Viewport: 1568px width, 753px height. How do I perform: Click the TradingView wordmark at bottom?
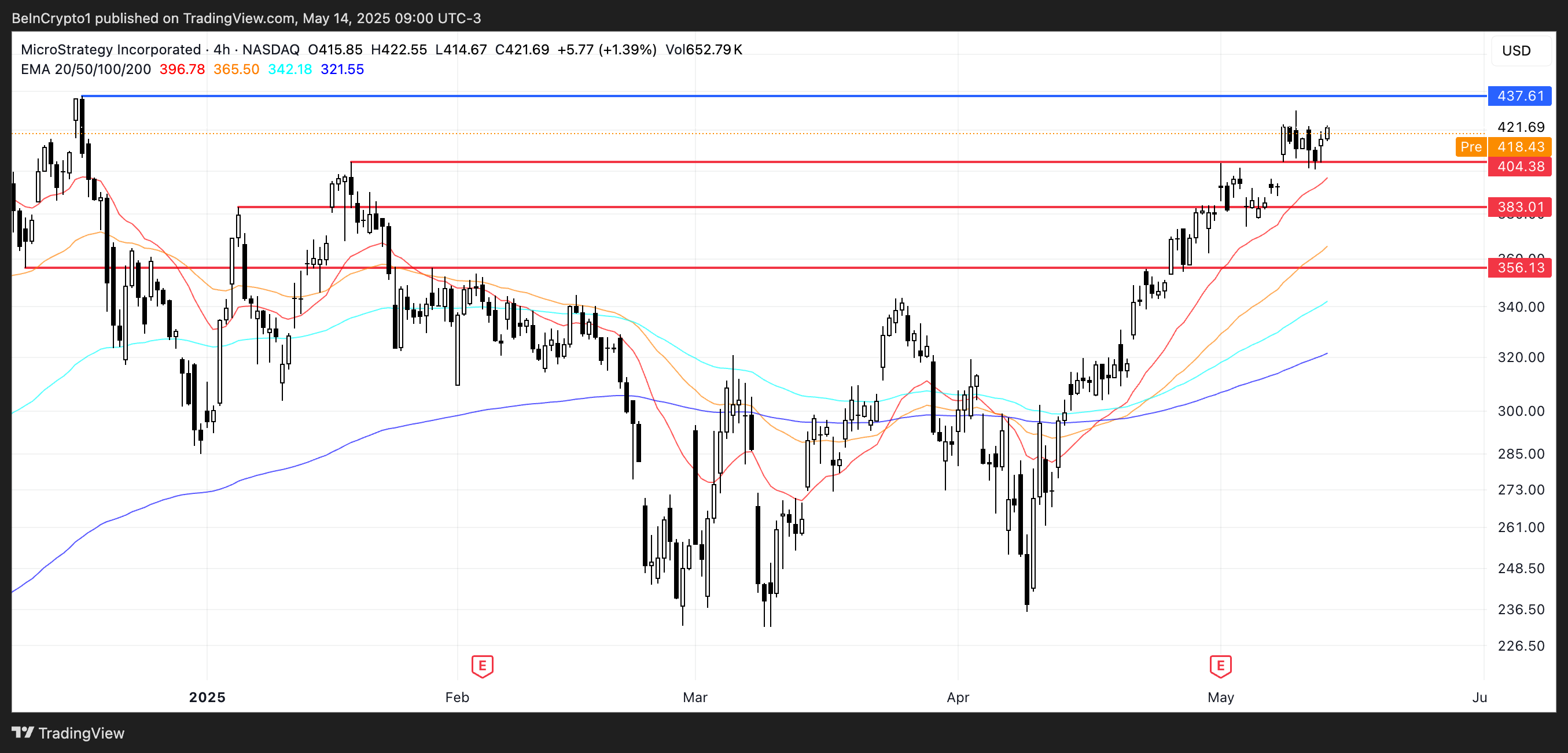(x=82, y=733)
